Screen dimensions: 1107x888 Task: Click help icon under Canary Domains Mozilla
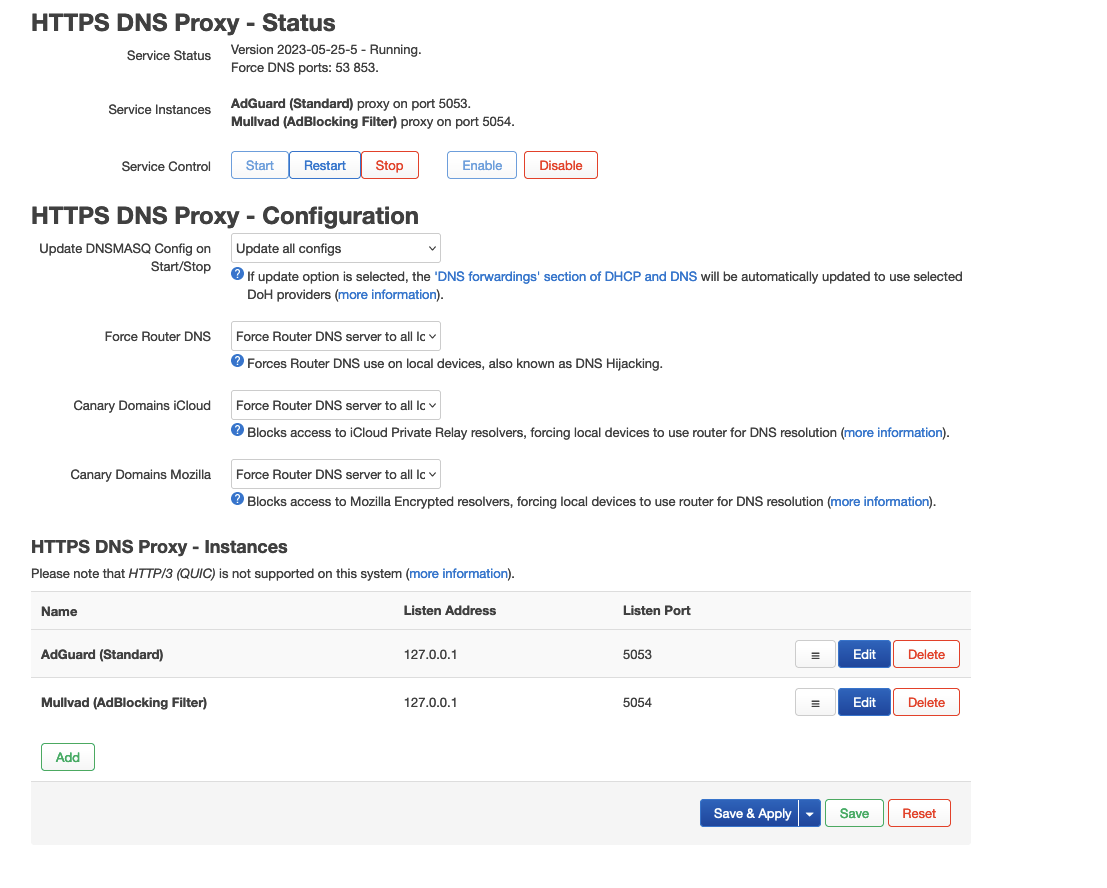[x=237, y=499]
